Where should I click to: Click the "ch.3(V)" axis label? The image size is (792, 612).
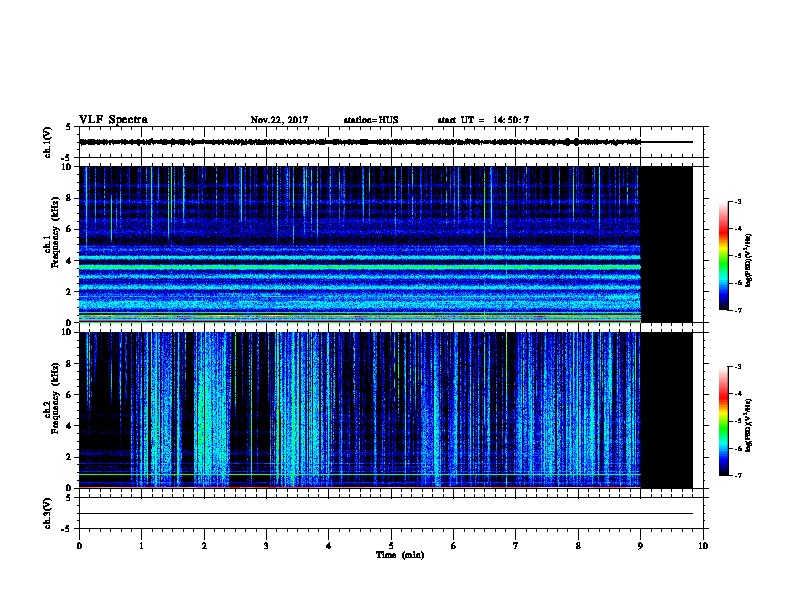coord(48,513)
